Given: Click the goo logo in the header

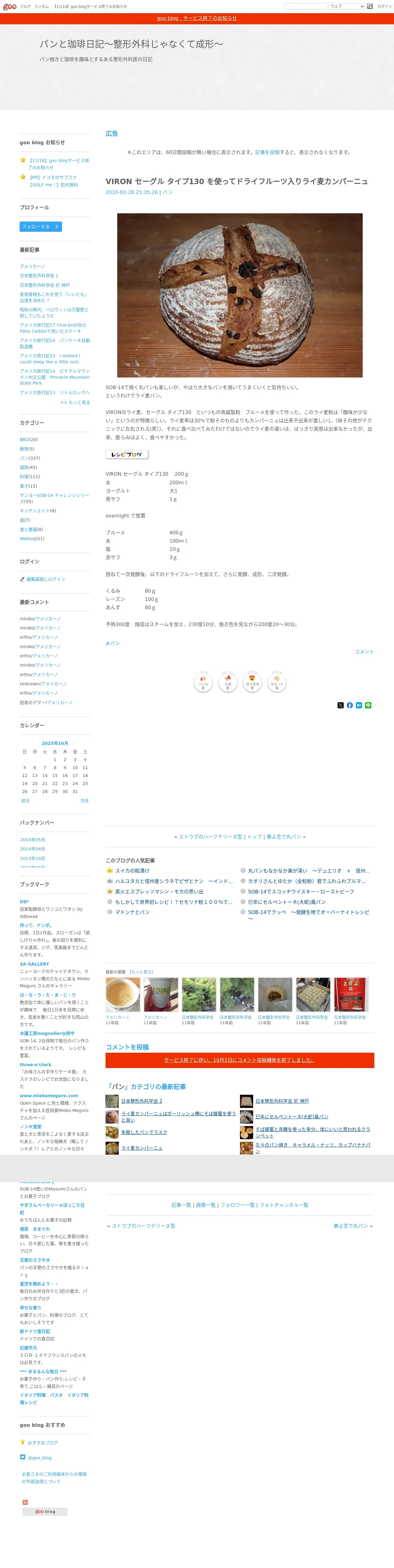Looking at the screenshot, I should [10, 6].
